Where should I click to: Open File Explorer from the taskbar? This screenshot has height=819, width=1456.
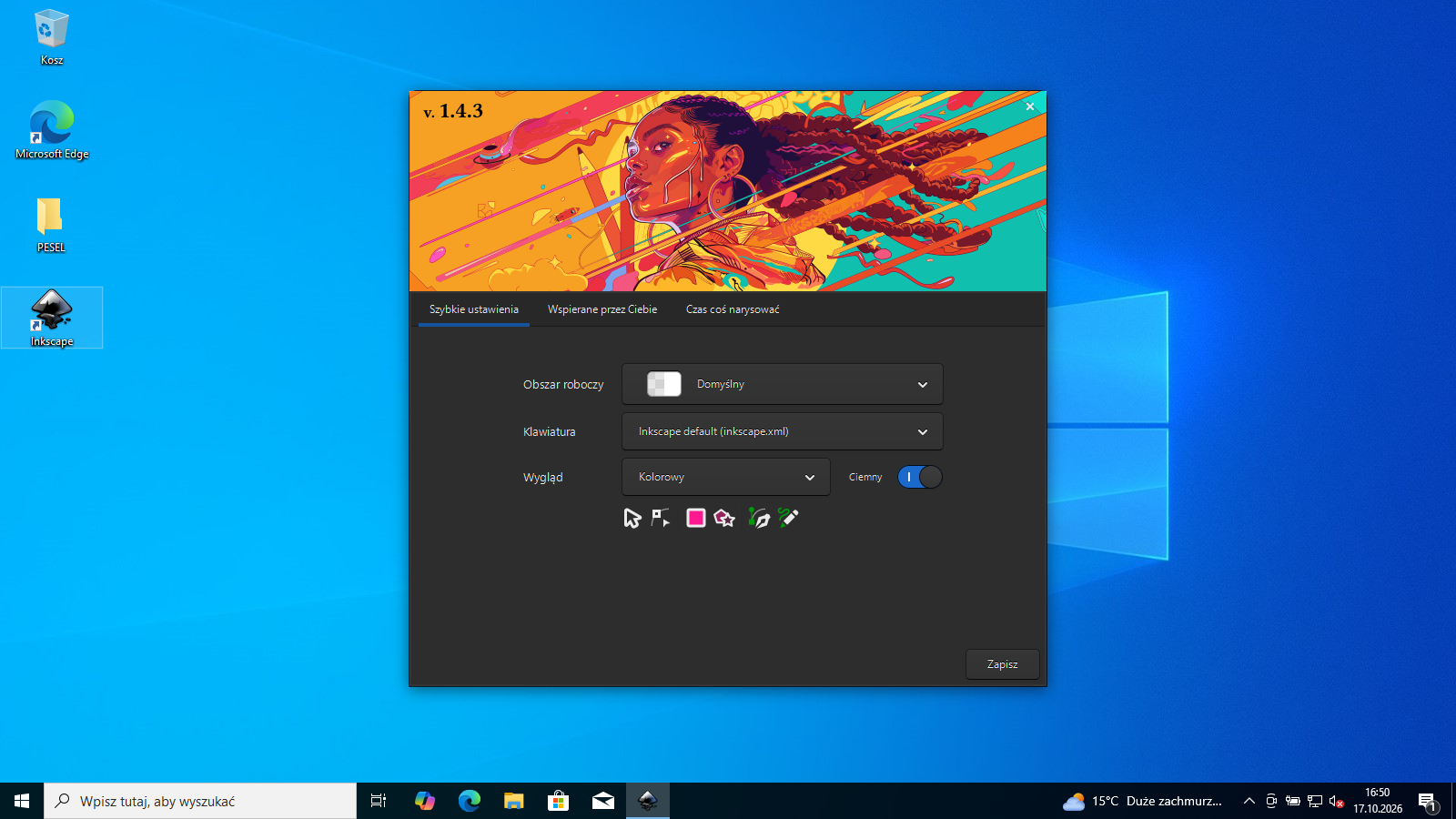click(x=514, y=801)
